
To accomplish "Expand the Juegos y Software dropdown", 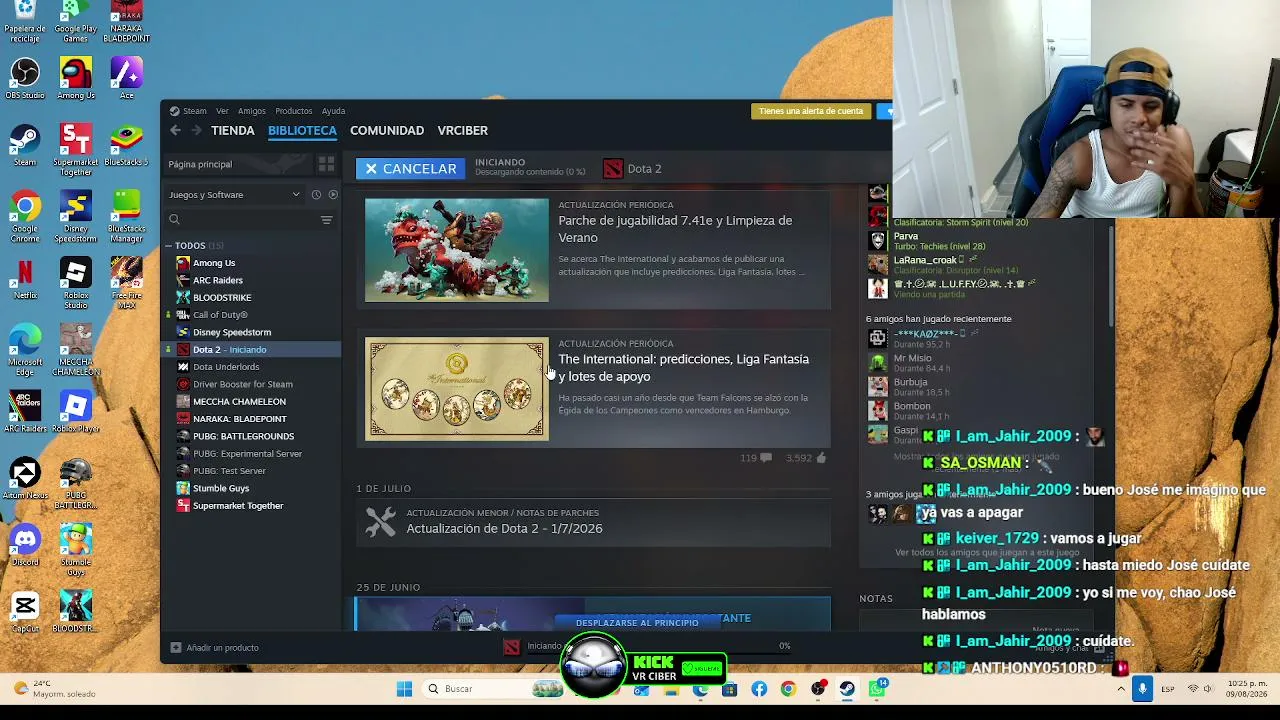I will click(235, 195).
